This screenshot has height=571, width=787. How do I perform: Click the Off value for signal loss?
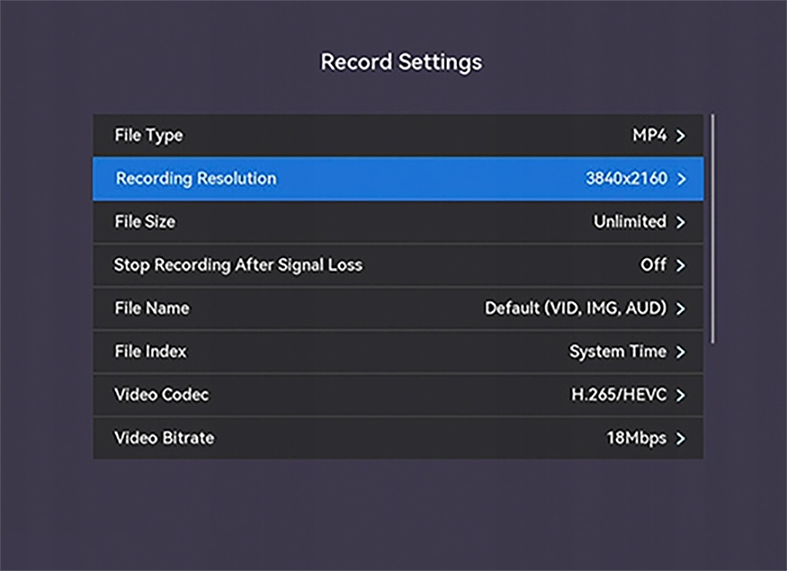coord(653,265)
